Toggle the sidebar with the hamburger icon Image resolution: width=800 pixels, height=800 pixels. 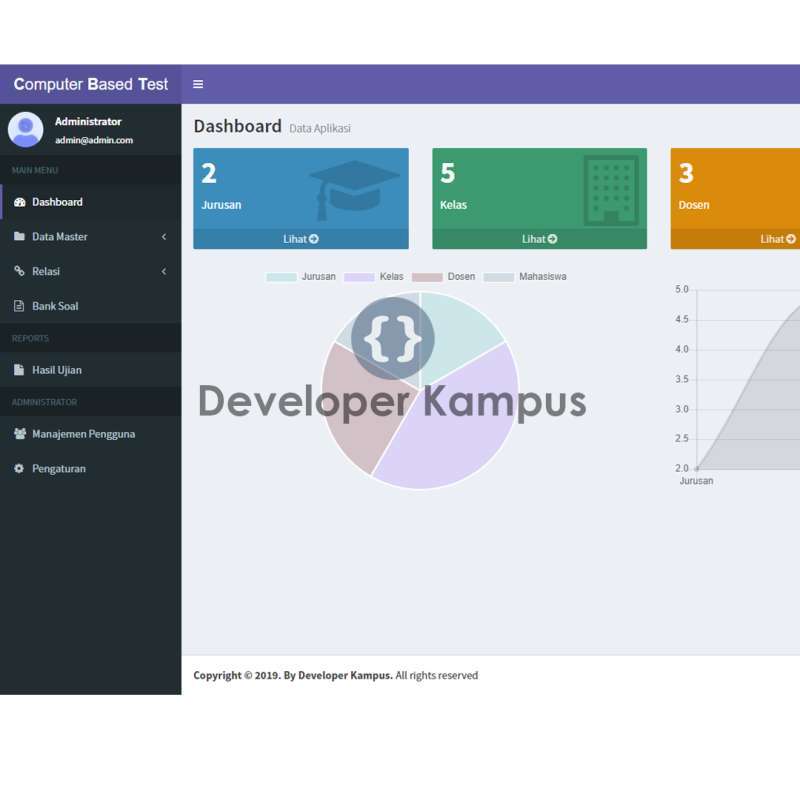tap(197, 84)
